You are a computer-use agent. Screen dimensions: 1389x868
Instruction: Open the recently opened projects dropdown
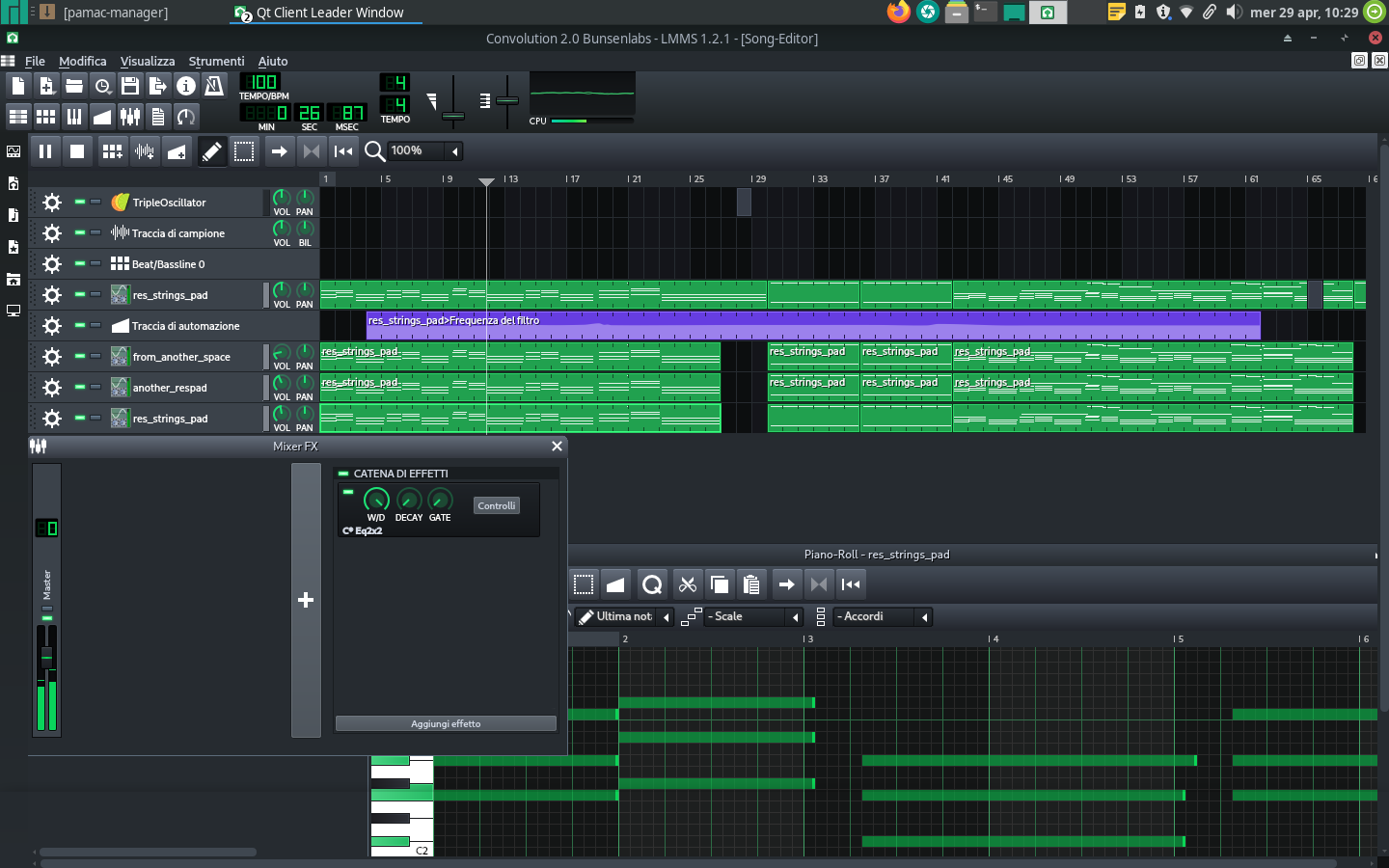(102, 86)
